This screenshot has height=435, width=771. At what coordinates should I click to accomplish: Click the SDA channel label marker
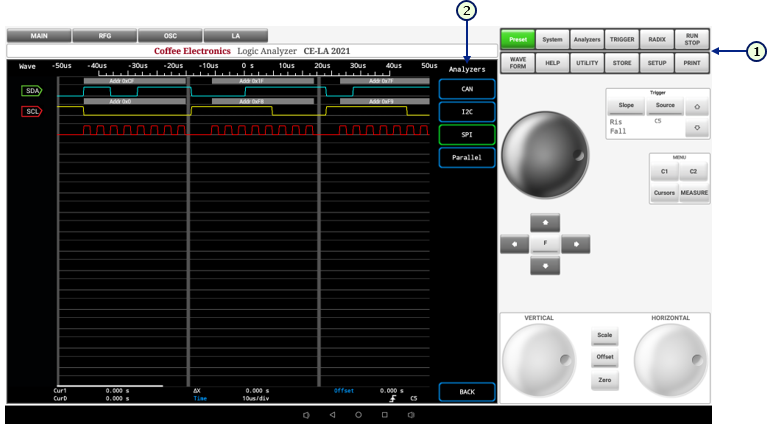click(32, 91)
